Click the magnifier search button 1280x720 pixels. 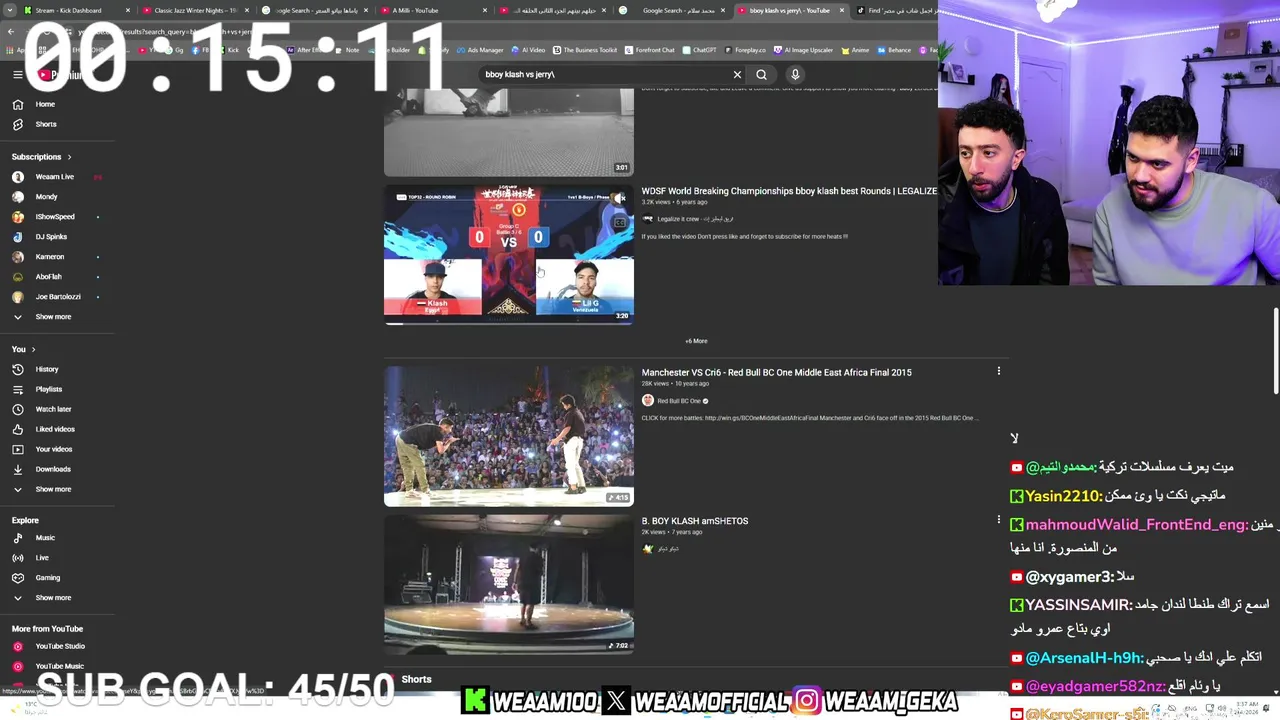[762, 74]
